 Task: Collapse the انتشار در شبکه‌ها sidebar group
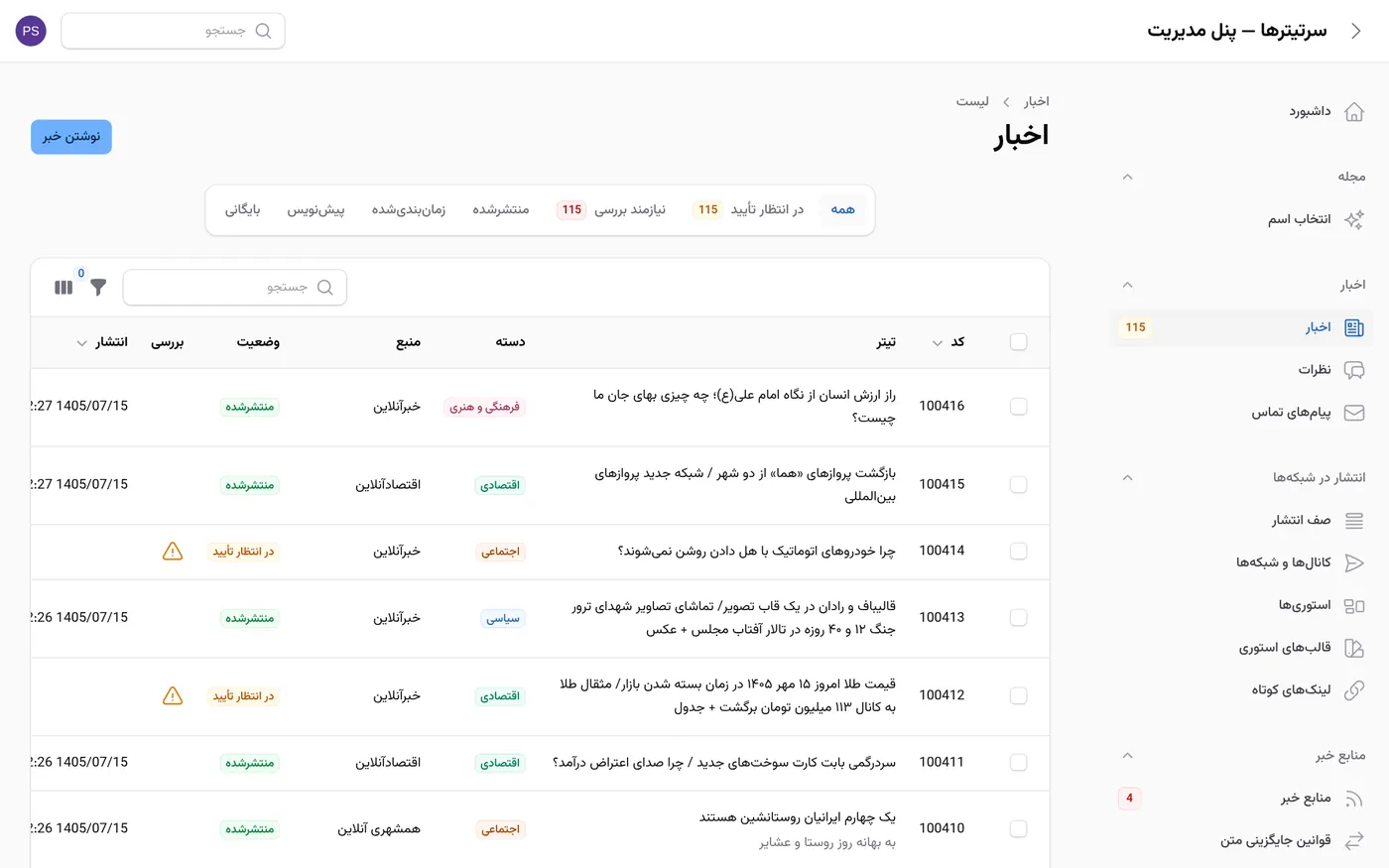coord(1127,477)
